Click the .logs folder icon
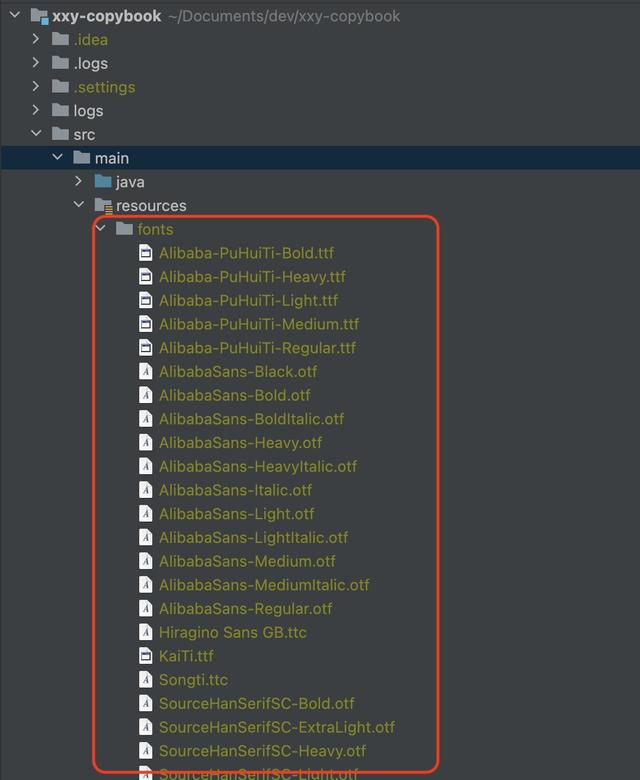This screenshot has width=640, height=780. [61, 63]
